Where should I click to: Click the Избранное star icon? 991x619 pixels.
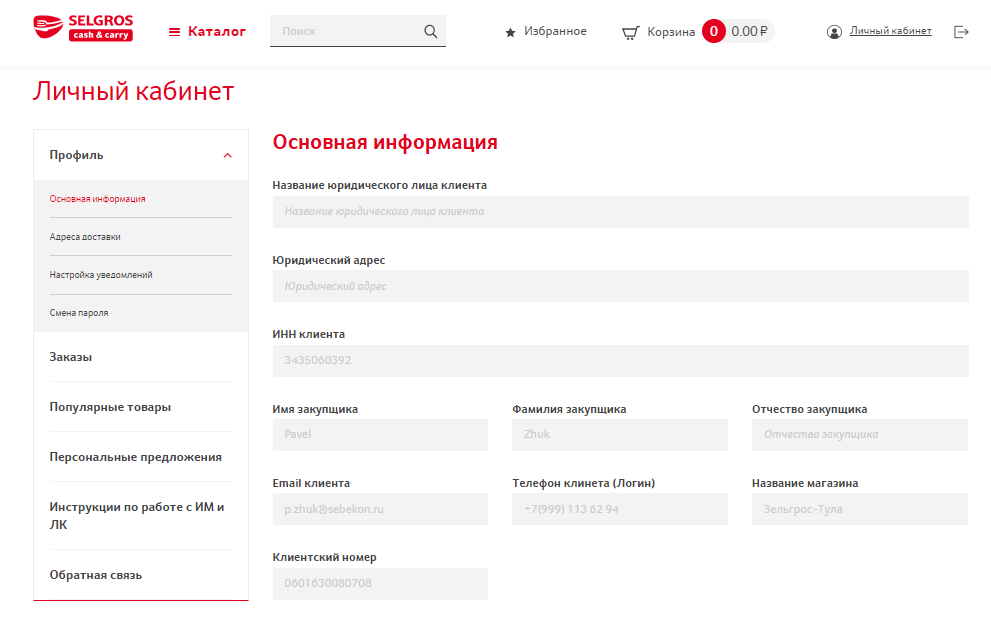(x=511, y=32)
